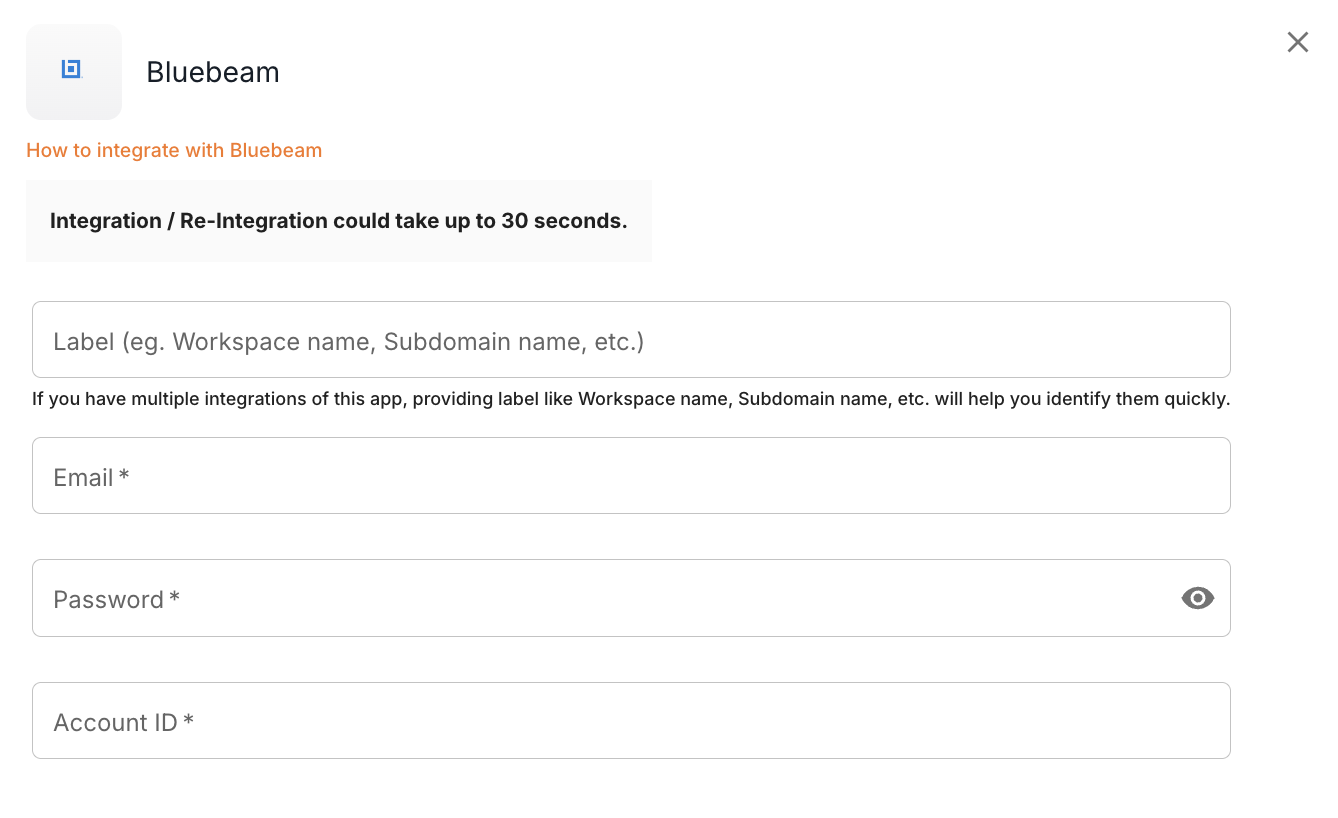1338x818 pixels.
Task: Click the "Password" placeholder text
Action: click(108, 600)
